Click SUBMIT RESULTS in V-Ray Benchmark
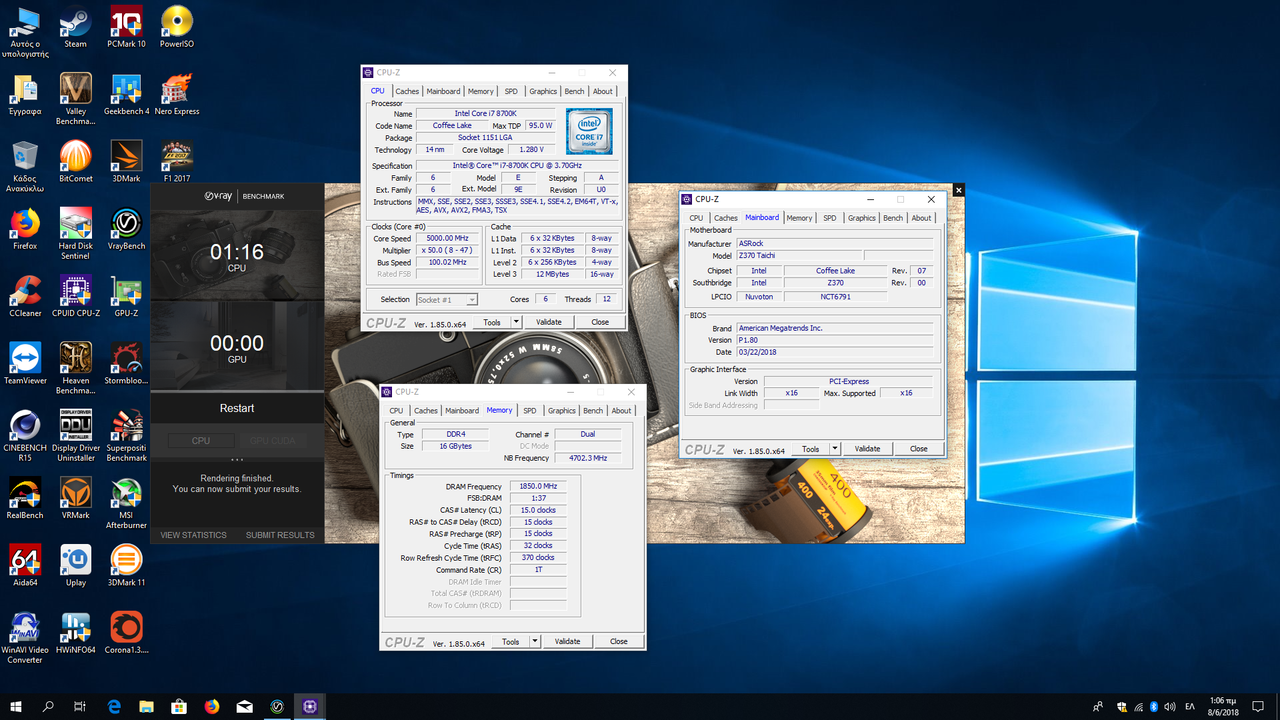Image resolution: width=1280 pixels, height=720 pixels. [280, 535]
